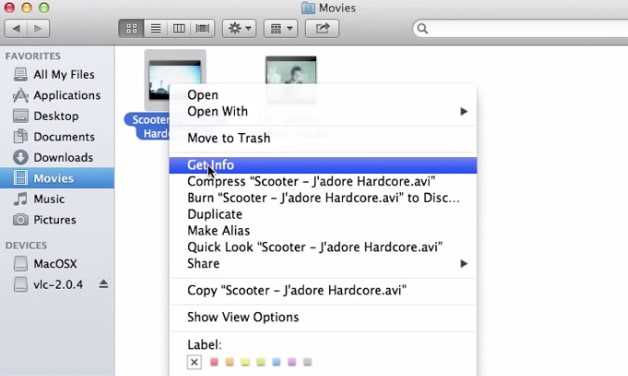The width and height of the screenshot is (628, 376).
Task: Open Music folder in sidebar
Action: [57, 199]
